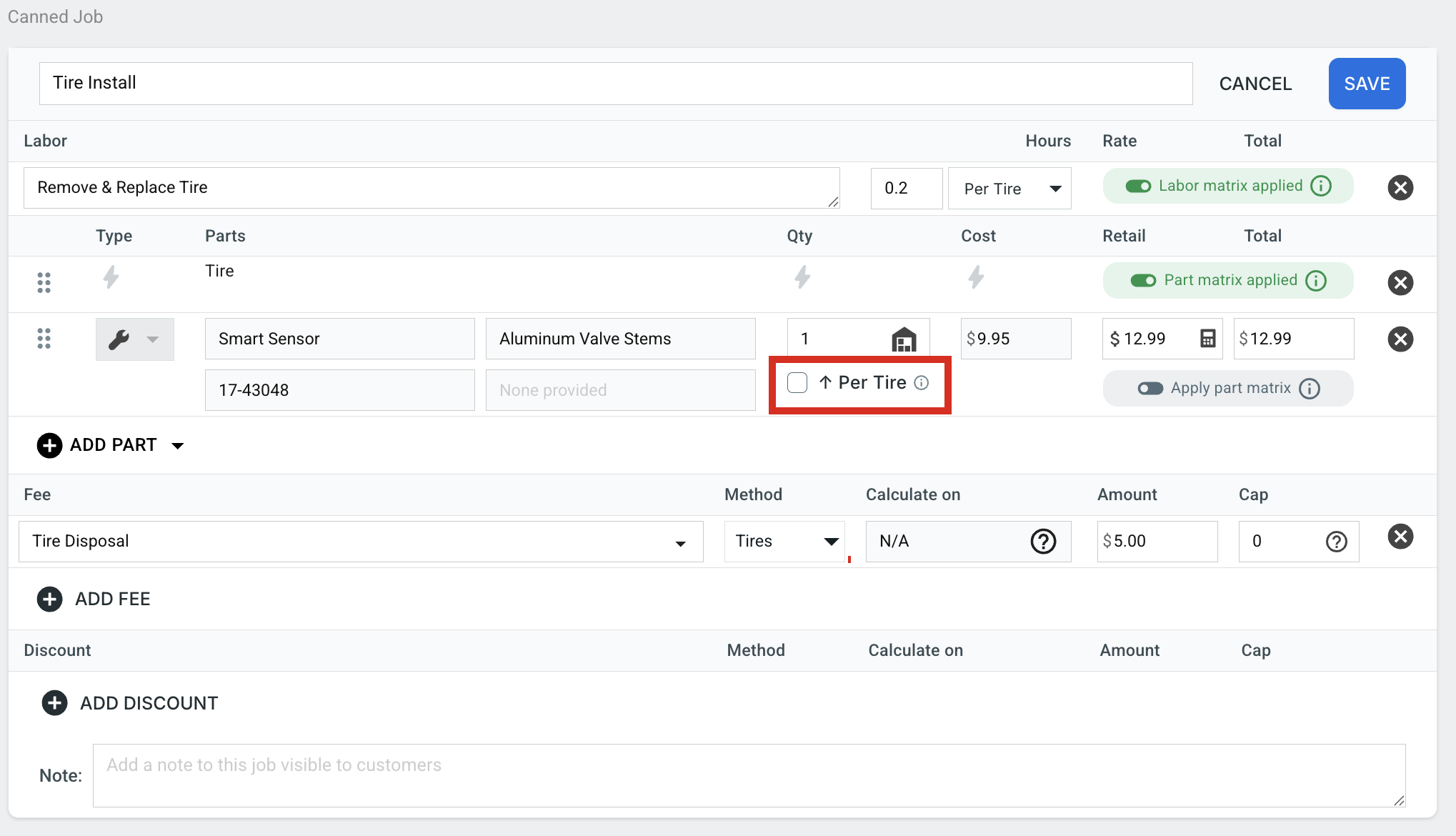Image resolution: width=1456 pixels, height=836 pixels.
Task: Edit the Remove & Replace Tire labor description
Action: pyautogui.click(x=432, y=188)
